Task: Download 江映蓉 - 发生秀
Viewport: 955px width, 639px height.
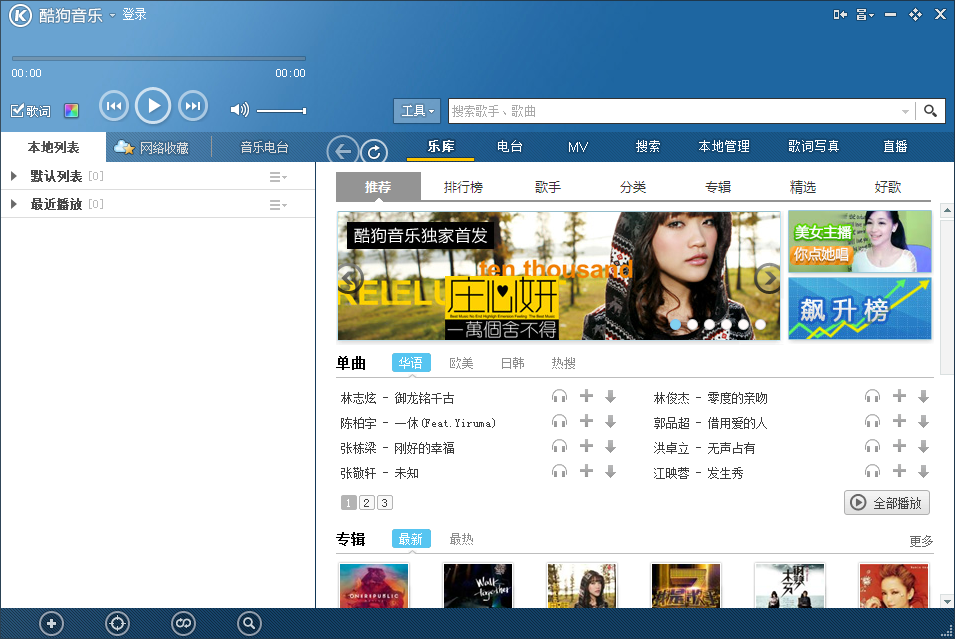Action: pyautogui.click(x=923, y=471)
